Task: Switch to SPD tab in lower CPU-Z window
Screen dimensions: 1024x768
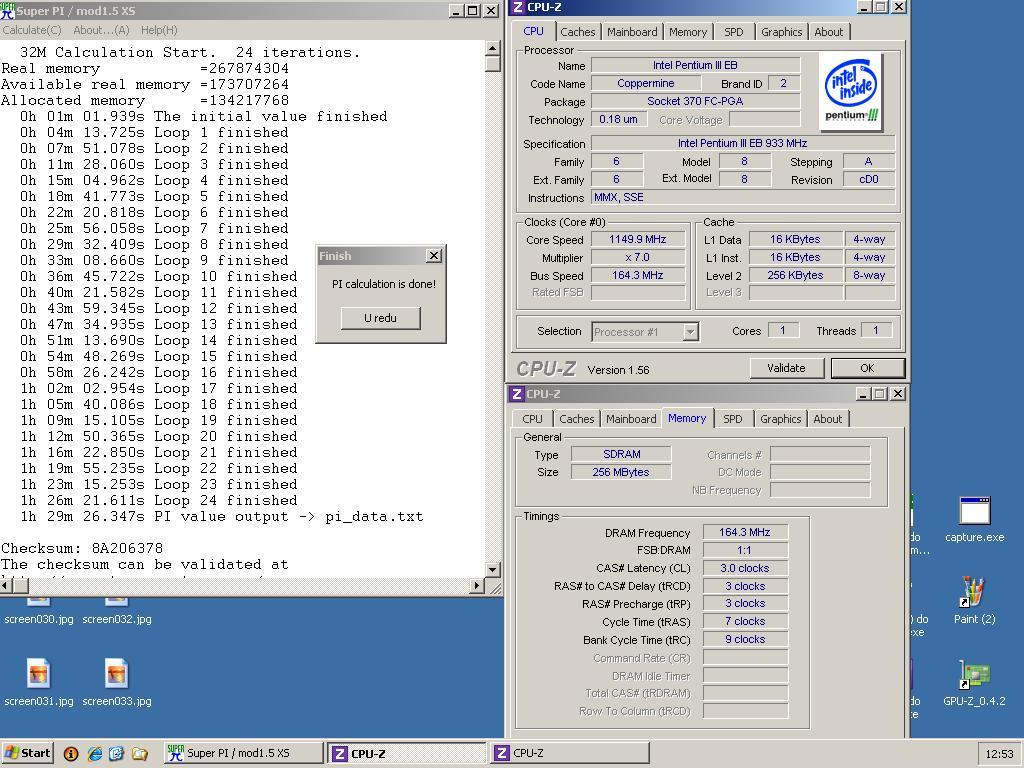Action: (733, 419)
